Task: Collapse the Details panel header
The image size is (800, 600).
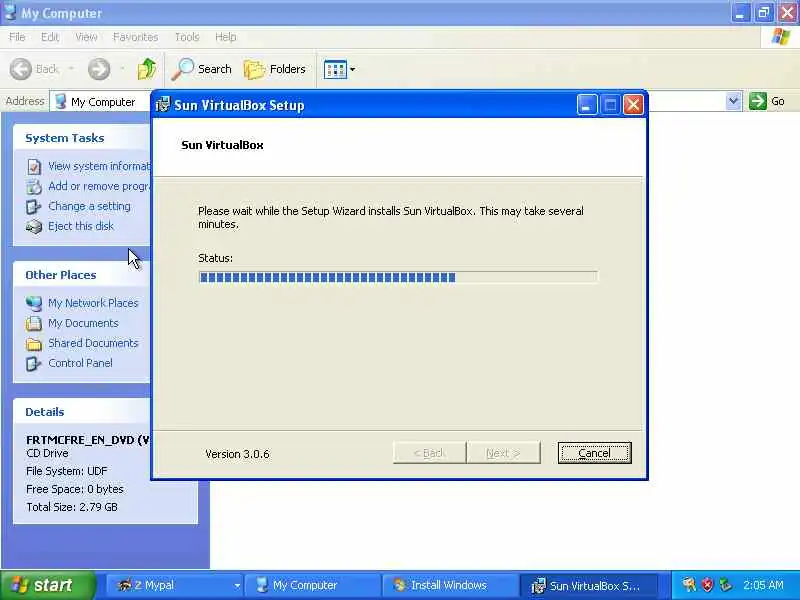Action: click(82, 412)
